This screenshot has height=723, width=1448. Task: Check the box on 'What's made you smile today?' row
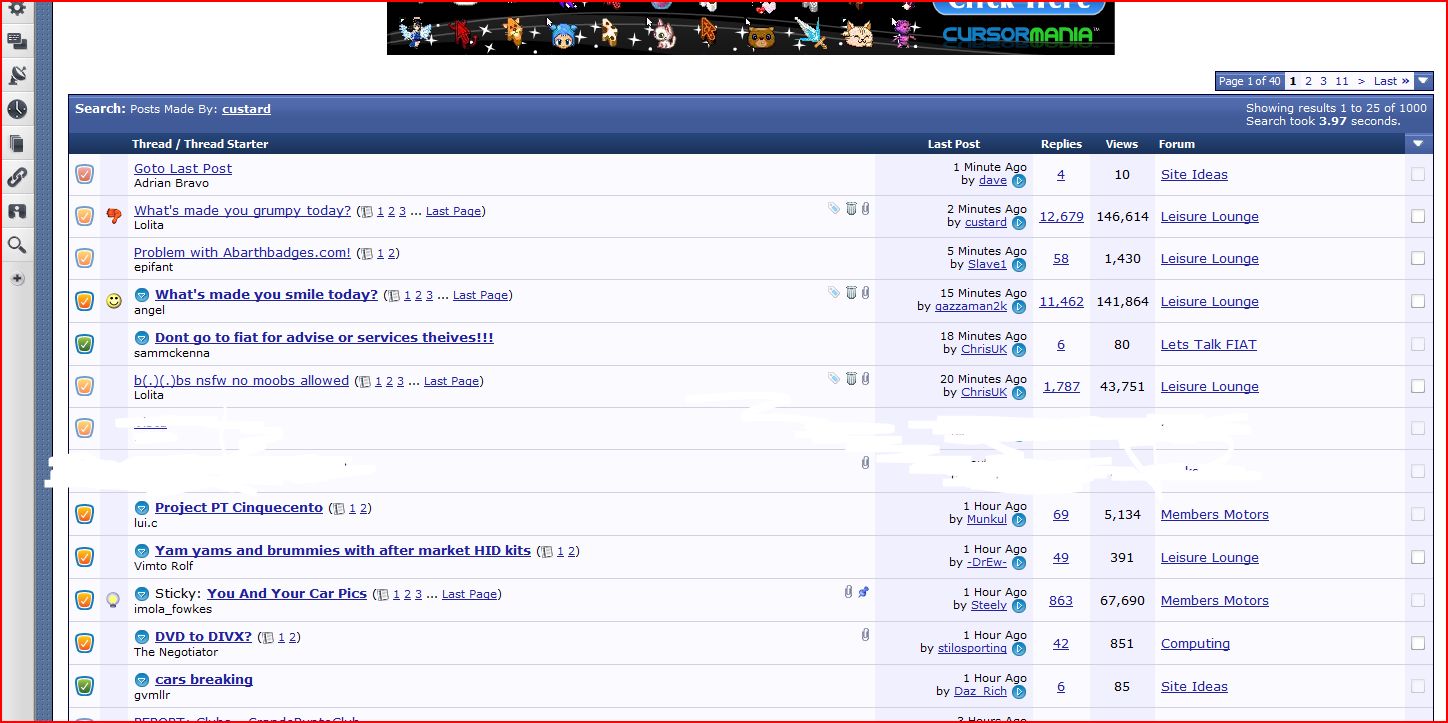pos(1417,301)
